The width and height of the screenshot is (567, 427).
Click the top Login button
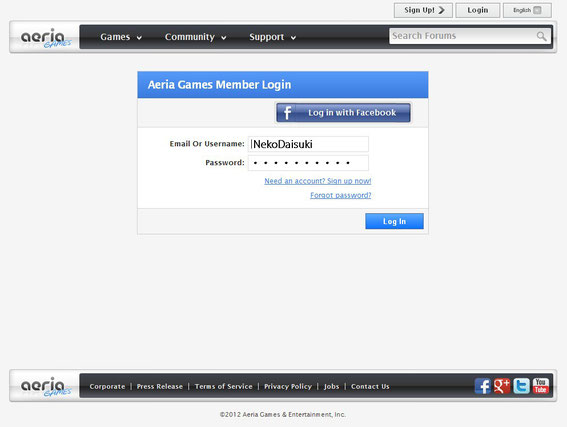point(478,10)
